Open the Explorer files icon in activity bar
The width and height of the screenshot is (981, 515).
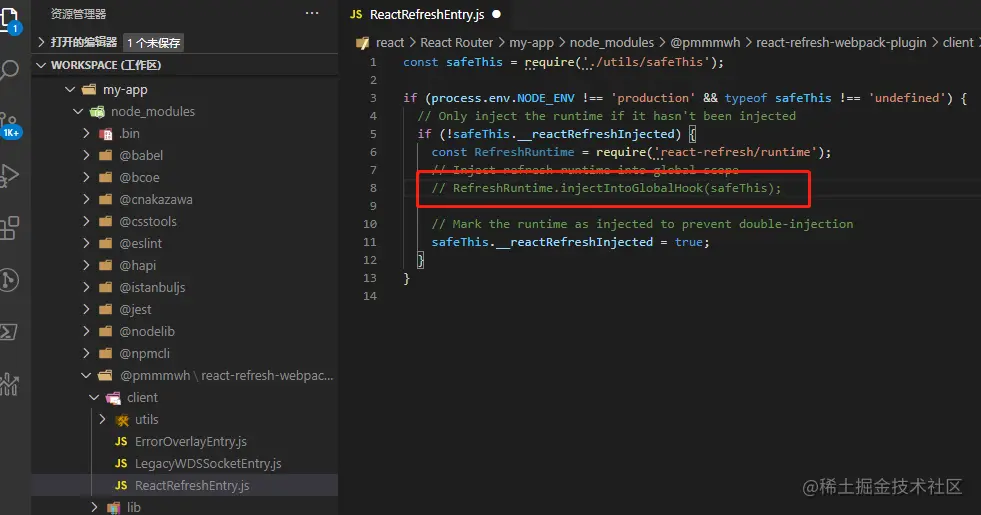9,19
